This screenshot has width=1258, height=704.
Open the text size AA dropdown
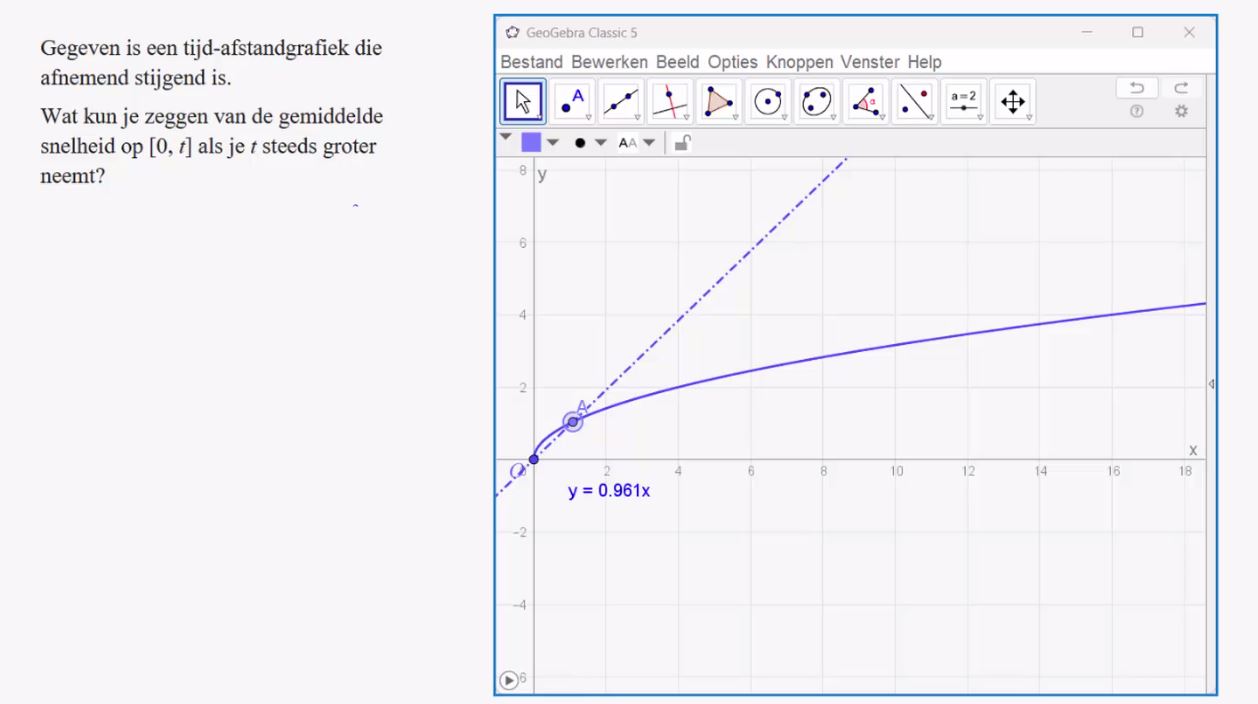coord(636,143)
